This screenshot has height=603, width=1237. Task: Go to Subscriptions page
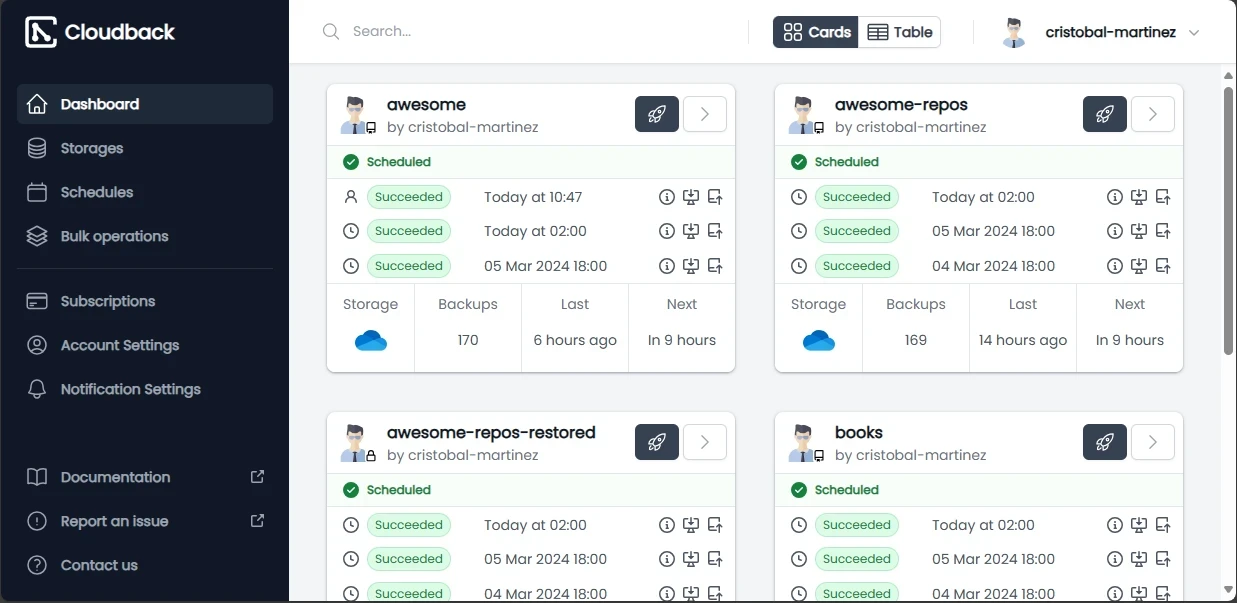click(145, 301)
